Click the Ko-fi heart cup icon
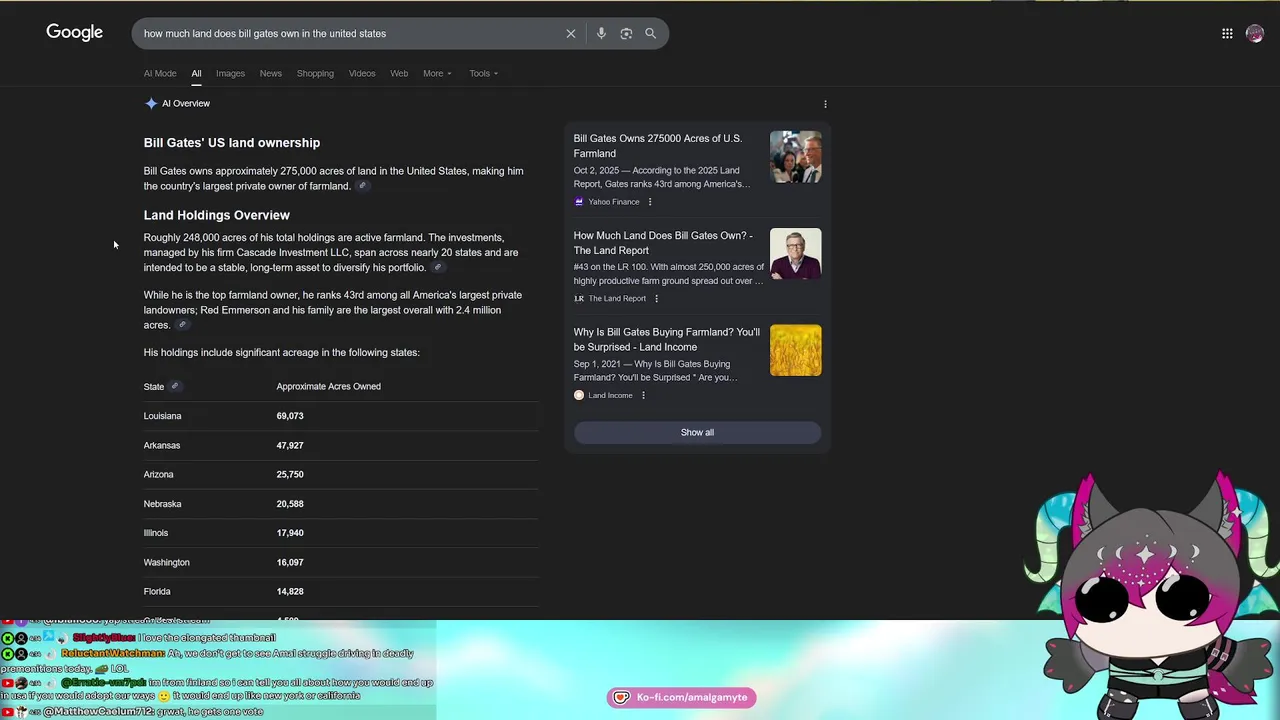 pos(621,697)
